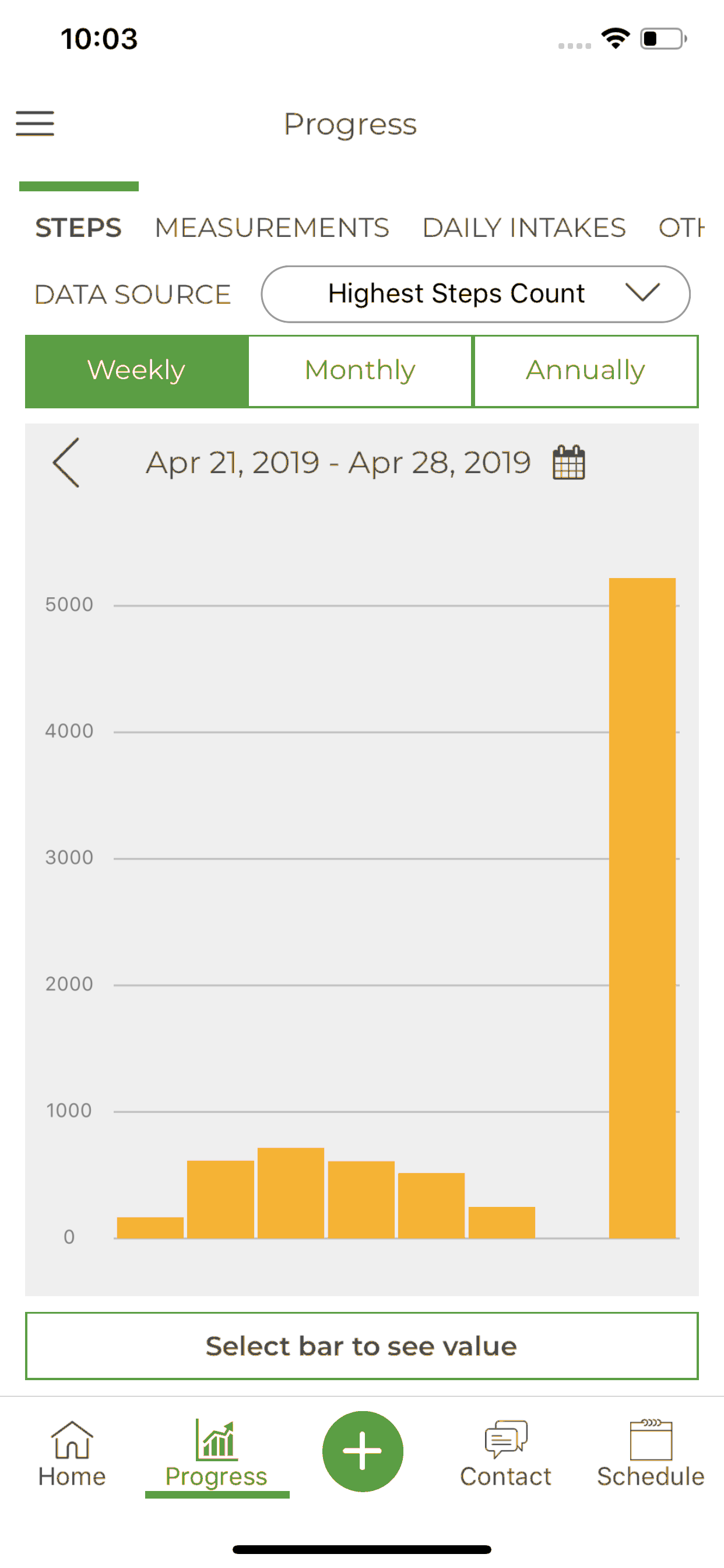This screenshot has height=1568, width=724.
Task: Select the third bar in the chart
Action: pyautogui.click(x=291, y=1192)
